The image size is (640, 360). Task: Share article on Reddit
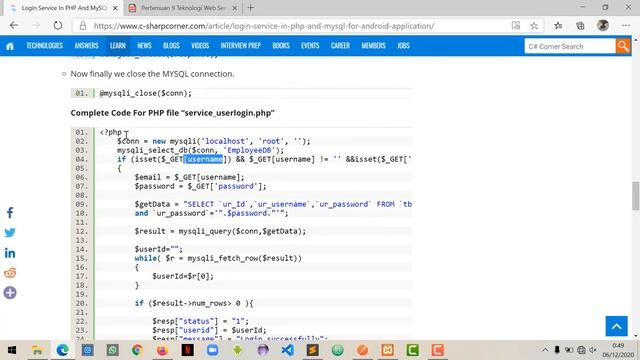[10, 273]
